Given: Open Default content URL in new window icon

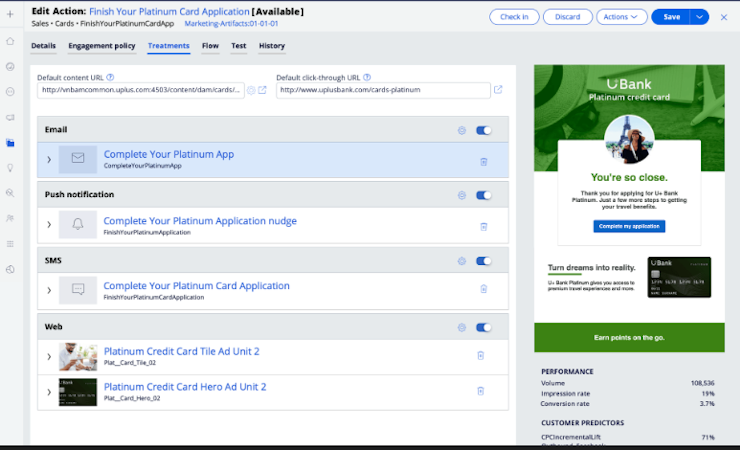Looking at the screenshot, I should click(262, 90).
